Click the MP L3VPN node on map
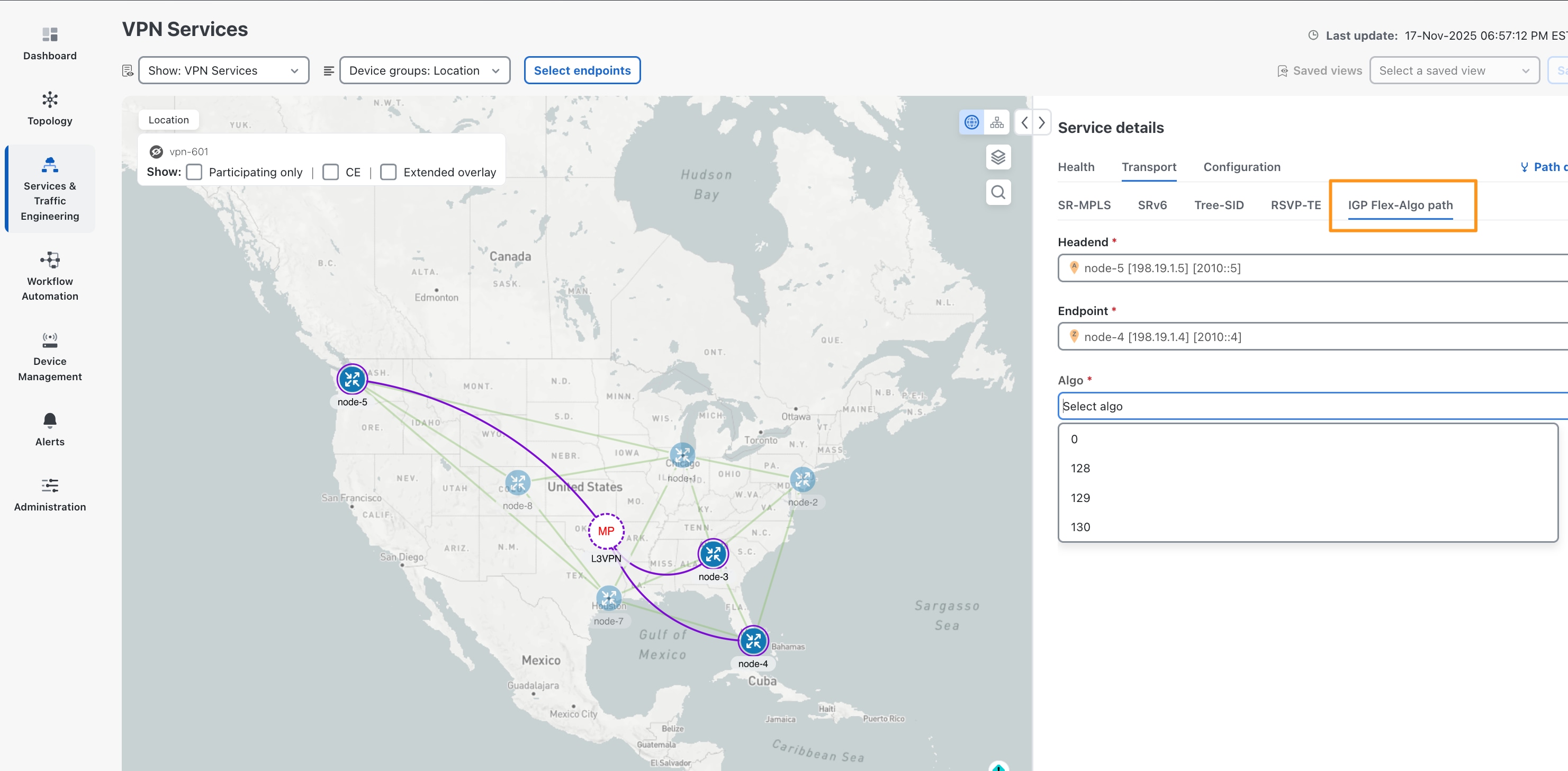 [606, 531]
